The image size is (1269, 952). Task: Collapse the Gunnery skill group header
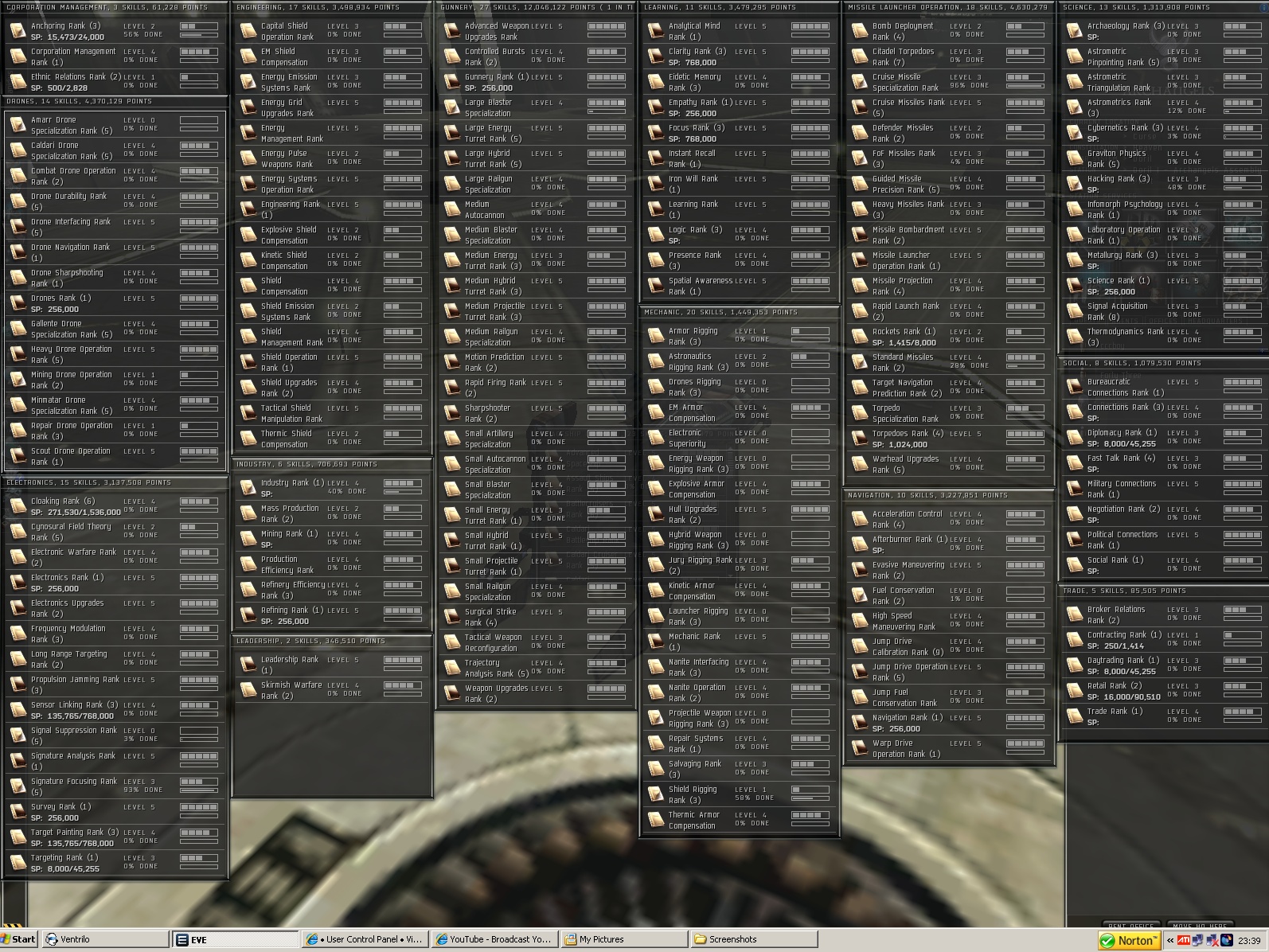coord(537,7)
